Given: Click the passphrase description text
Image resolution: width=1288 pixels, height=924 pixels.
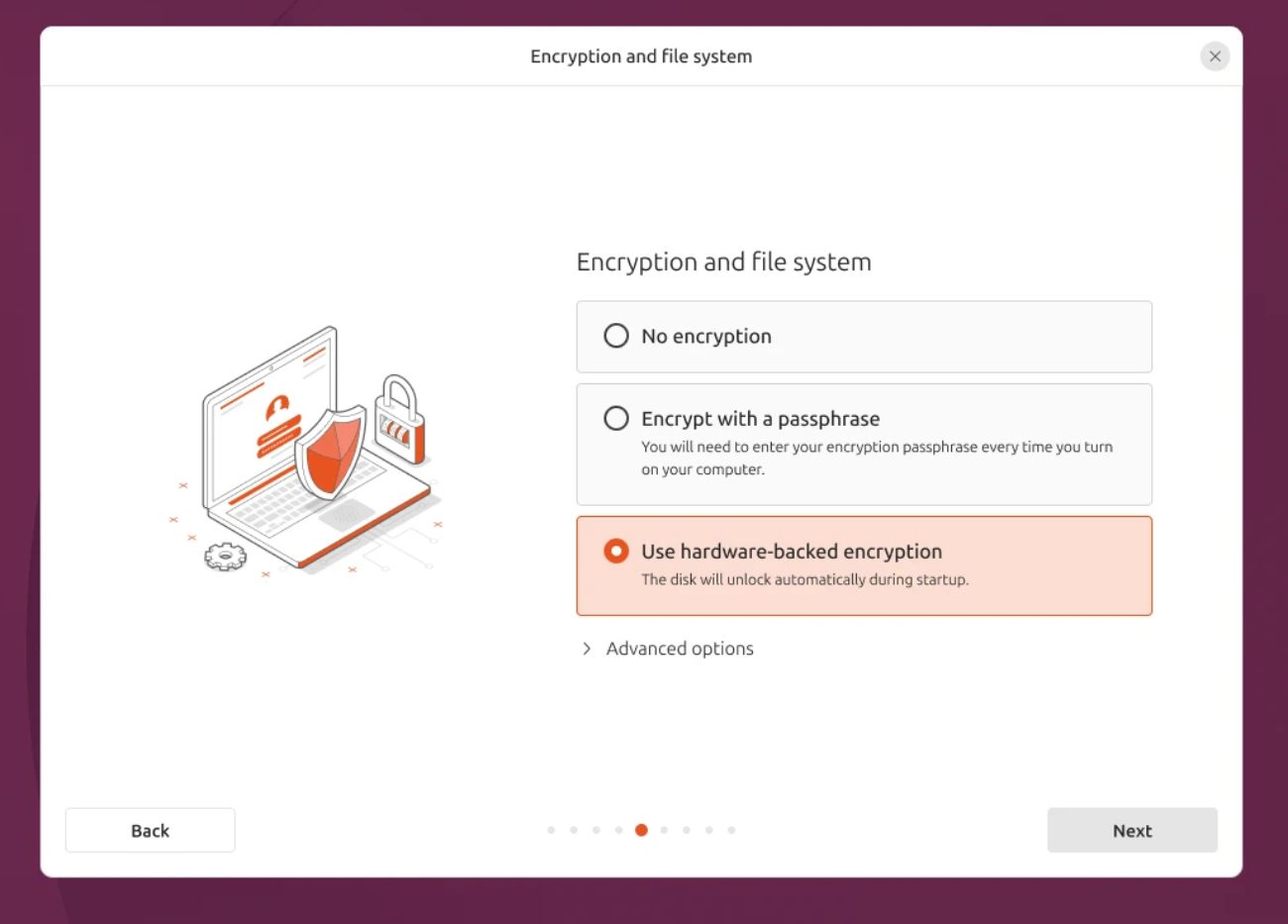Looking at the screenshot, I should tap(876, 458).
